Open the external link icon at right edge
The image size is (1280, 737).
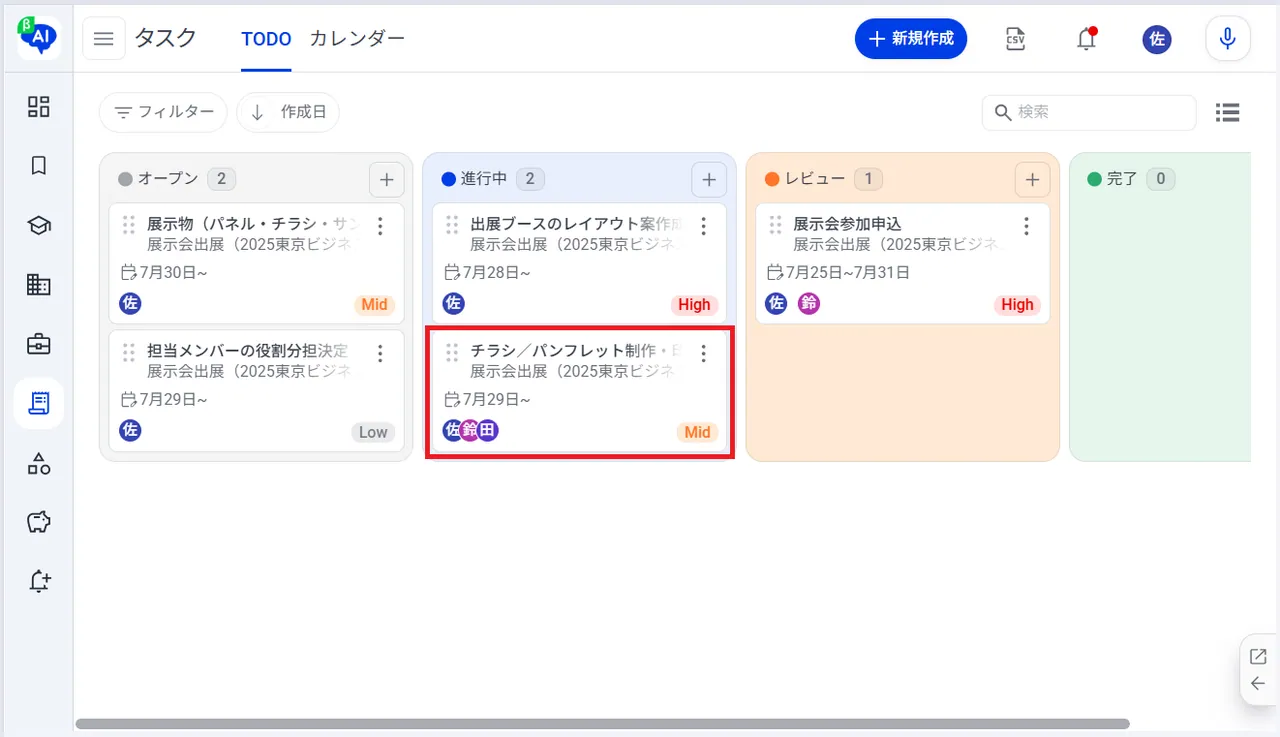[1258, 657]
